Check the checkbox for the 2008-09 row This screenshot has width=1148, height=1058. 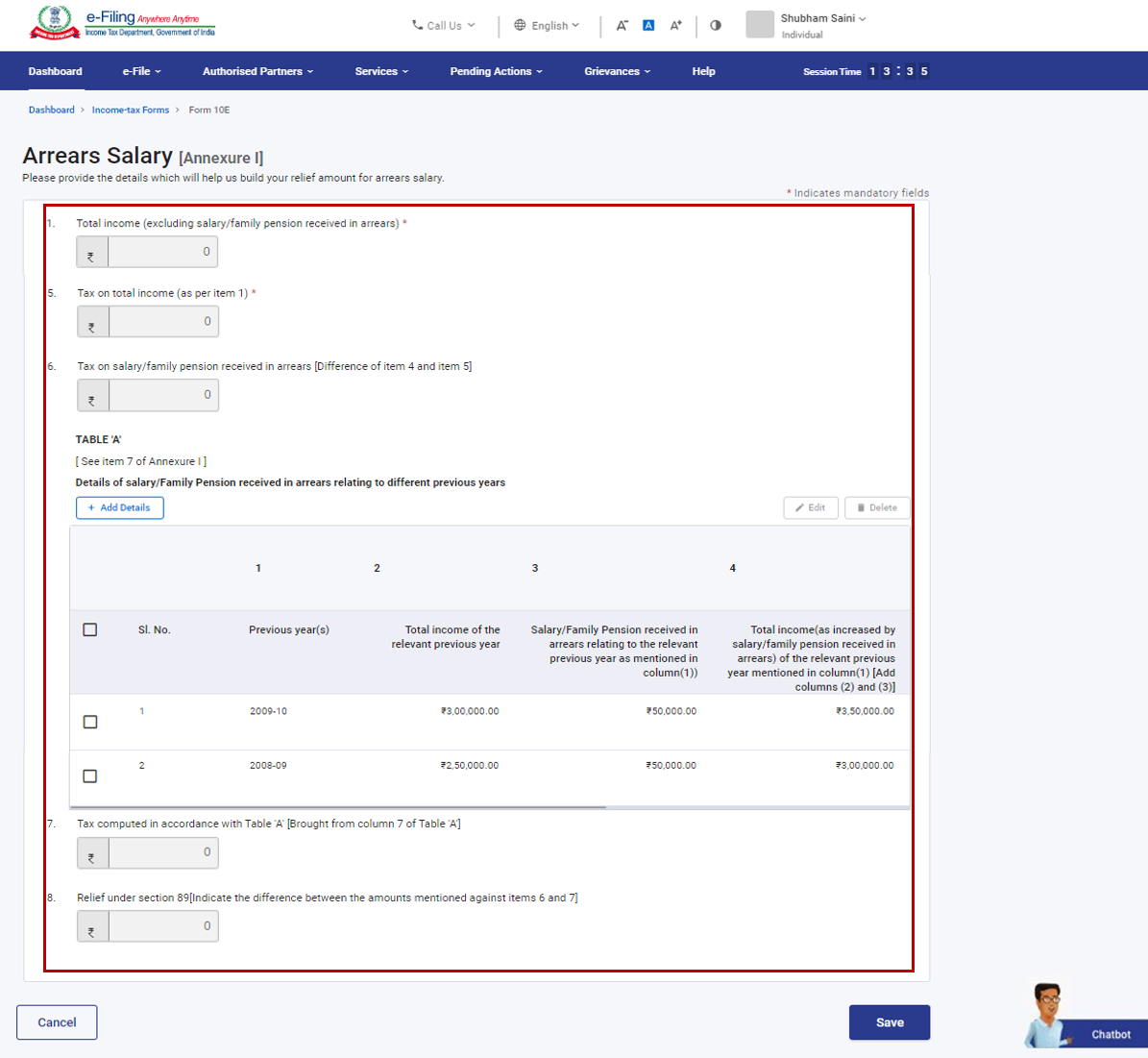[90, 775]
